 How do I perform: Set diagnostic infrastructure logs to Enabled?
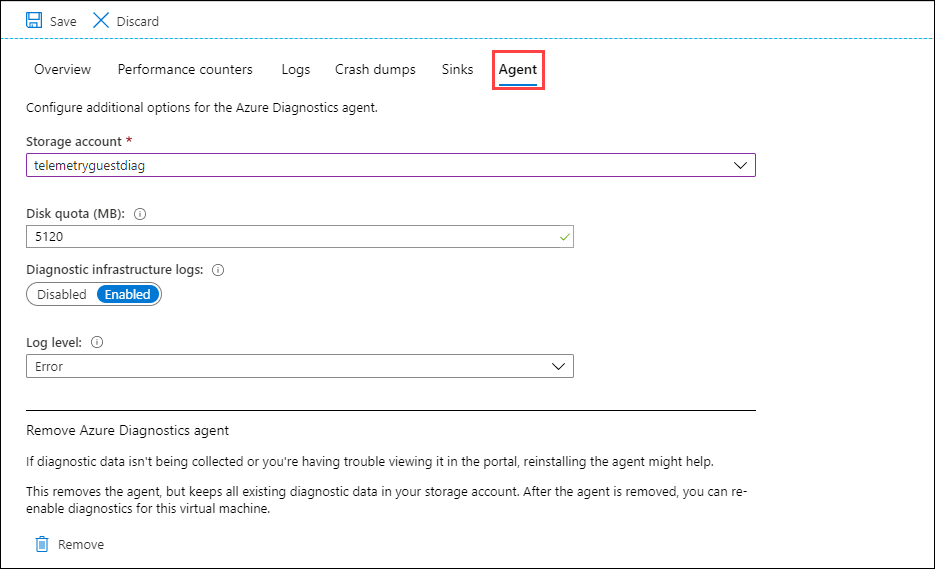128,294
